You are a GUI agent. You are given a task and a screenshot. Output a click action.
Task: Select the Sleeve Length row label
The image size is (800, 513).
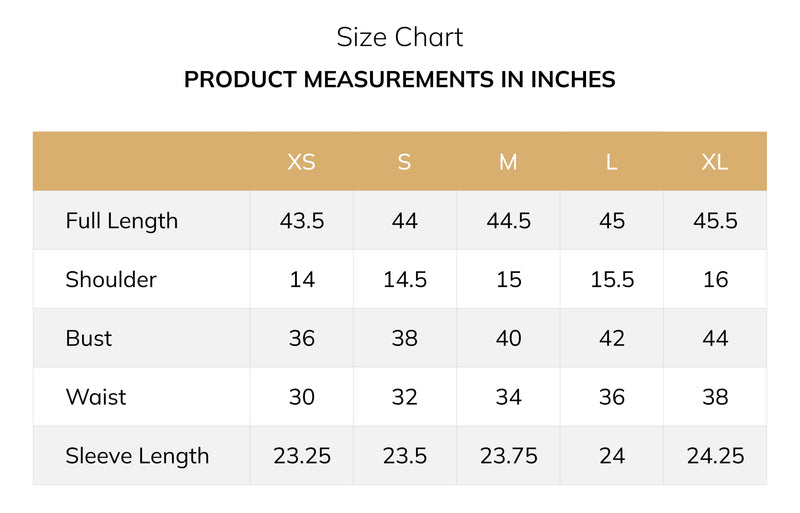tap(137, 456)
